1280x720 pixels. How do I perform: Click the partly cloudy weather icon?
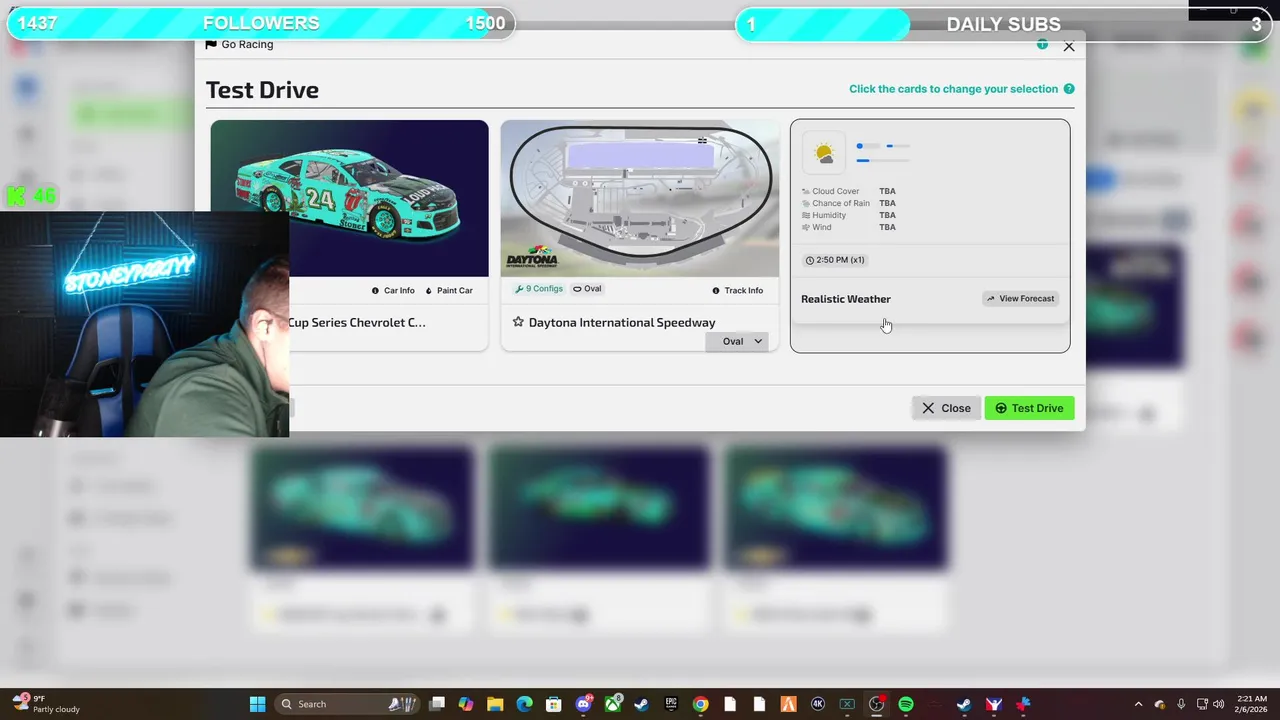[x=823, y=153]
